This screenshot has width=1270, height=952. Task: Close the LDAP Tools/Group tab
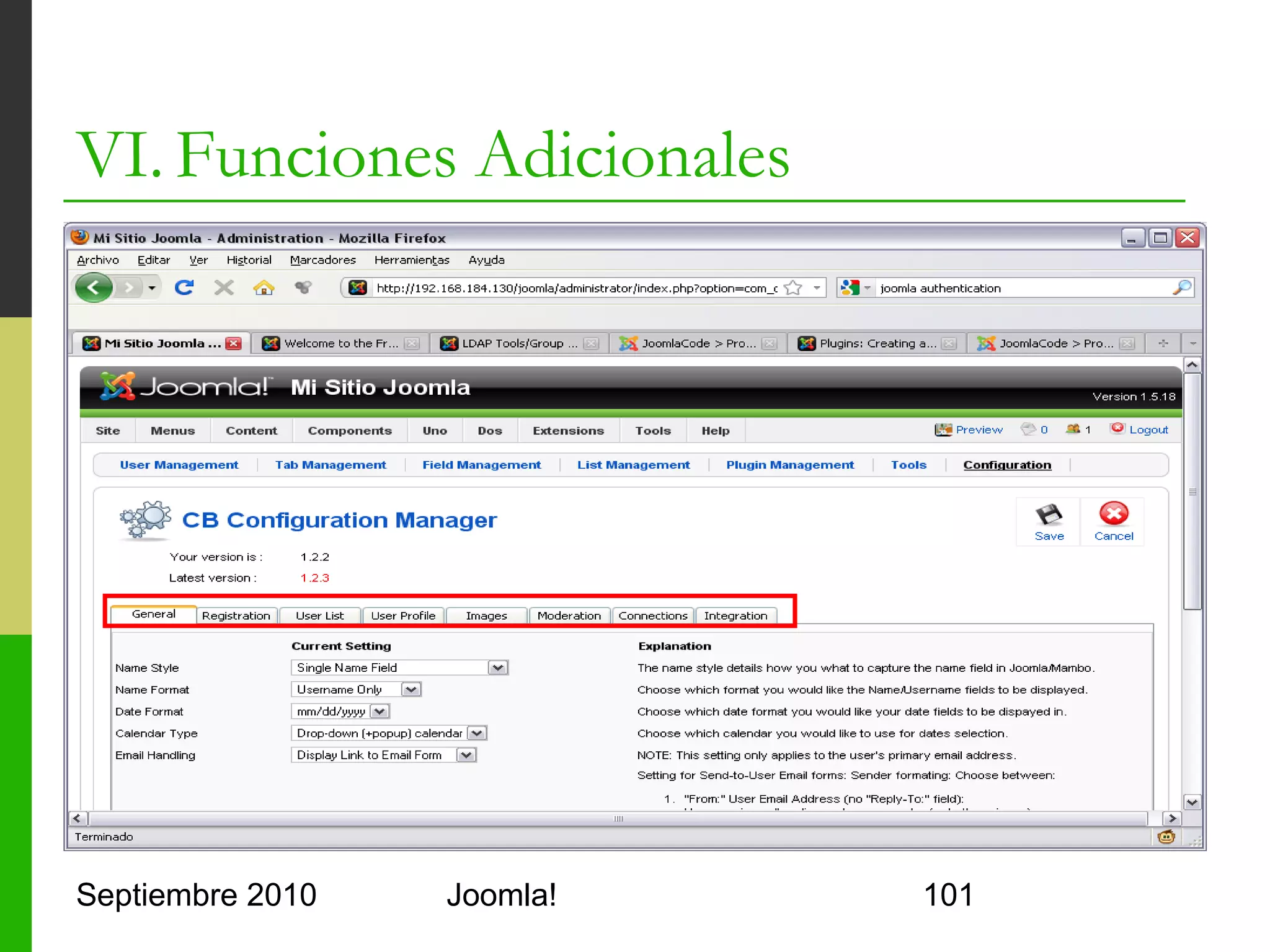point(591,343)
